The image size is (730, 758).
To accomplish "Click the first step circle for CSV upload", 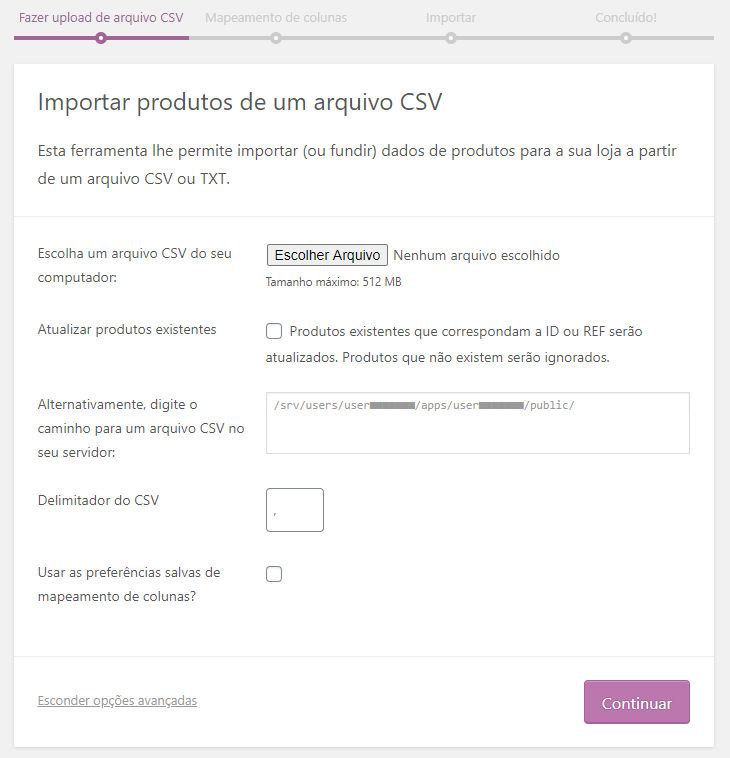I will click(x=100, y=38).
